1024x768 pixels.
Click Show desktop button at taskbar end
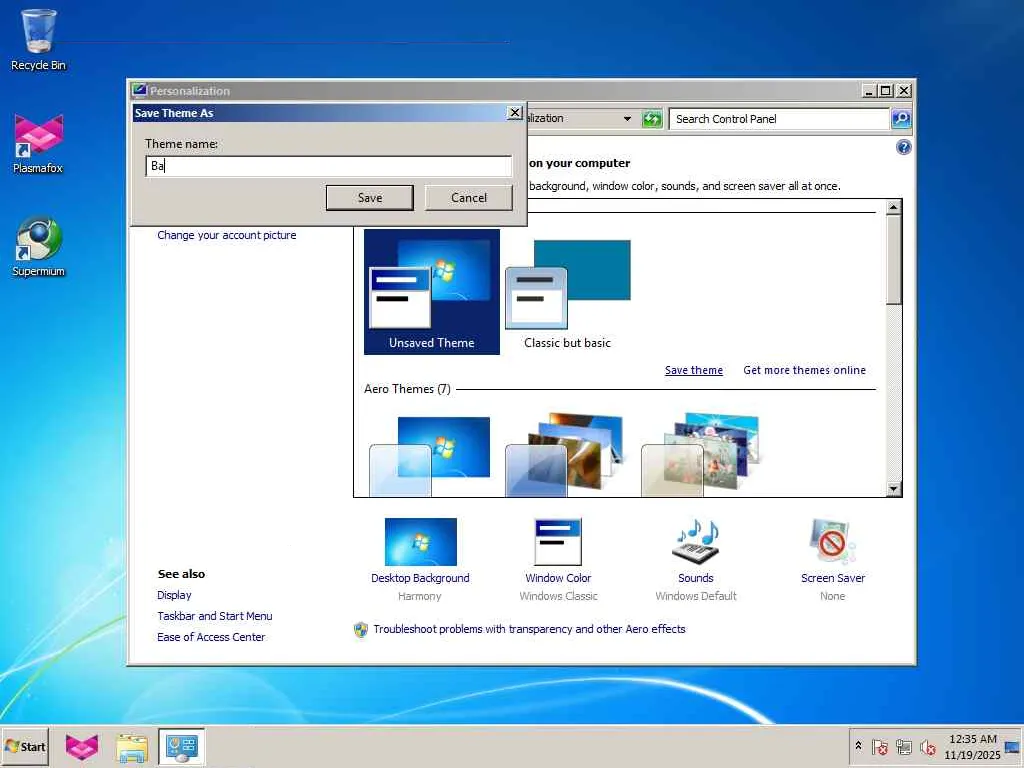(x=1013, y=747)
